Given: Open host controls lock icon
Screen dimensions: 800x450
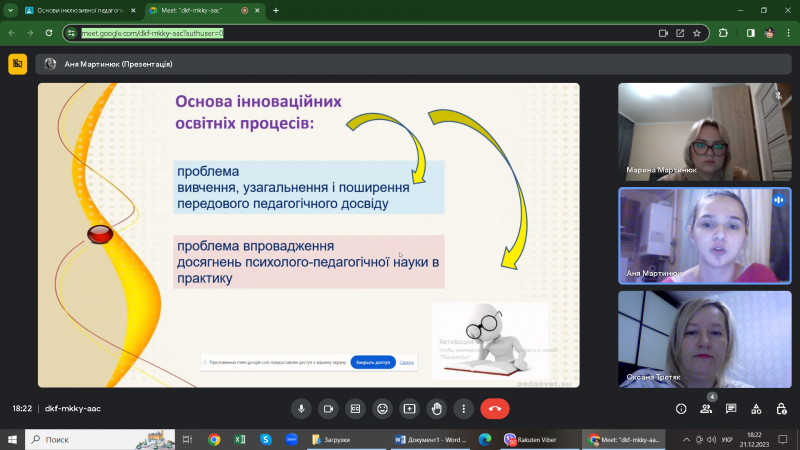Looking at the screenshot, I should [782, 408].
